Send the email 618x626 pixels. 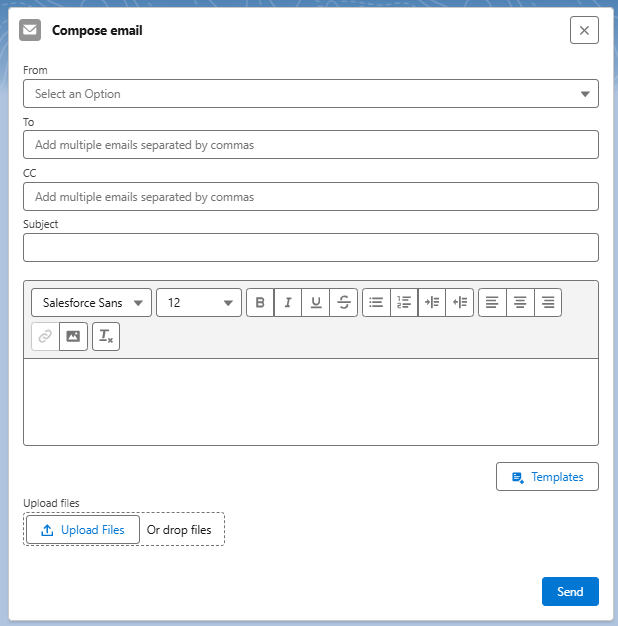tap(570, 592)
